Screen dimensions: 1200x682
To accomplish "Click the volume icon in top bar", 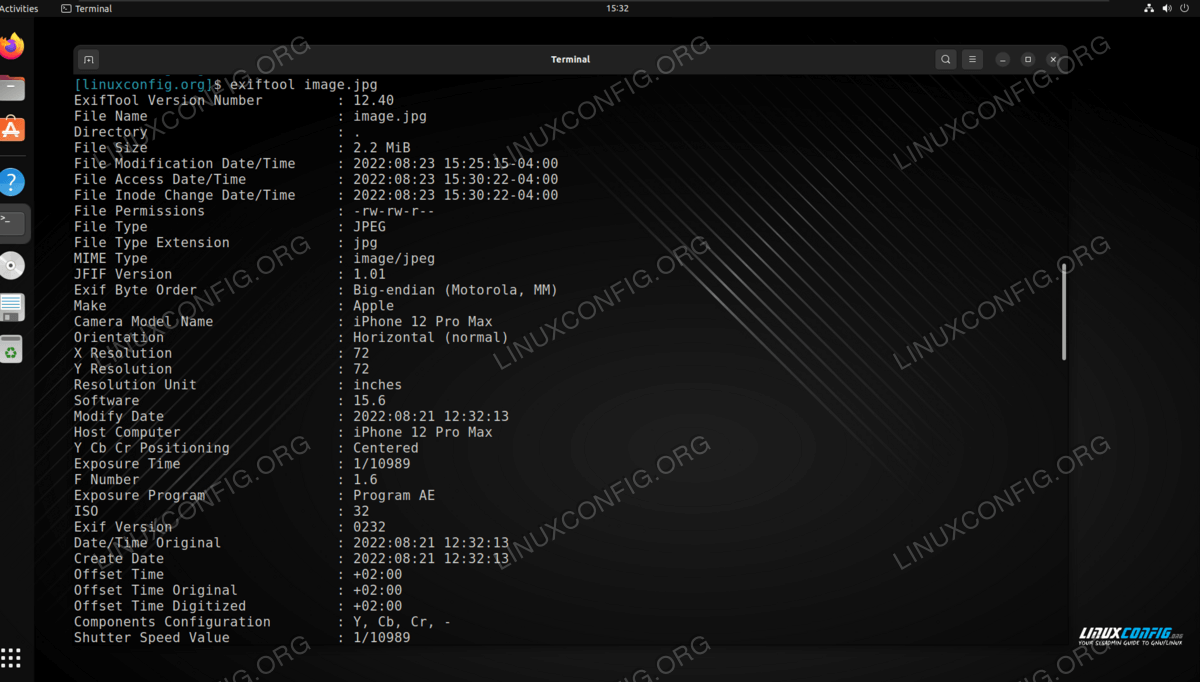I will pyautogui.click(x=1167, y=8).
